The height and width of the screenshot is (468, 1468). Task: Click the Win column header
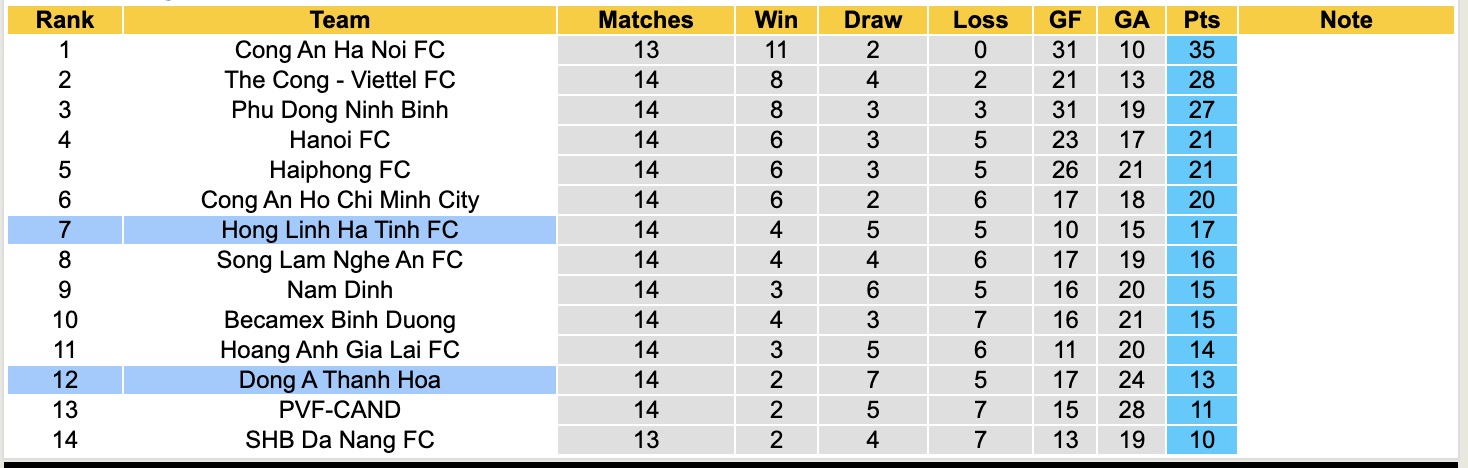pos(775,20)
